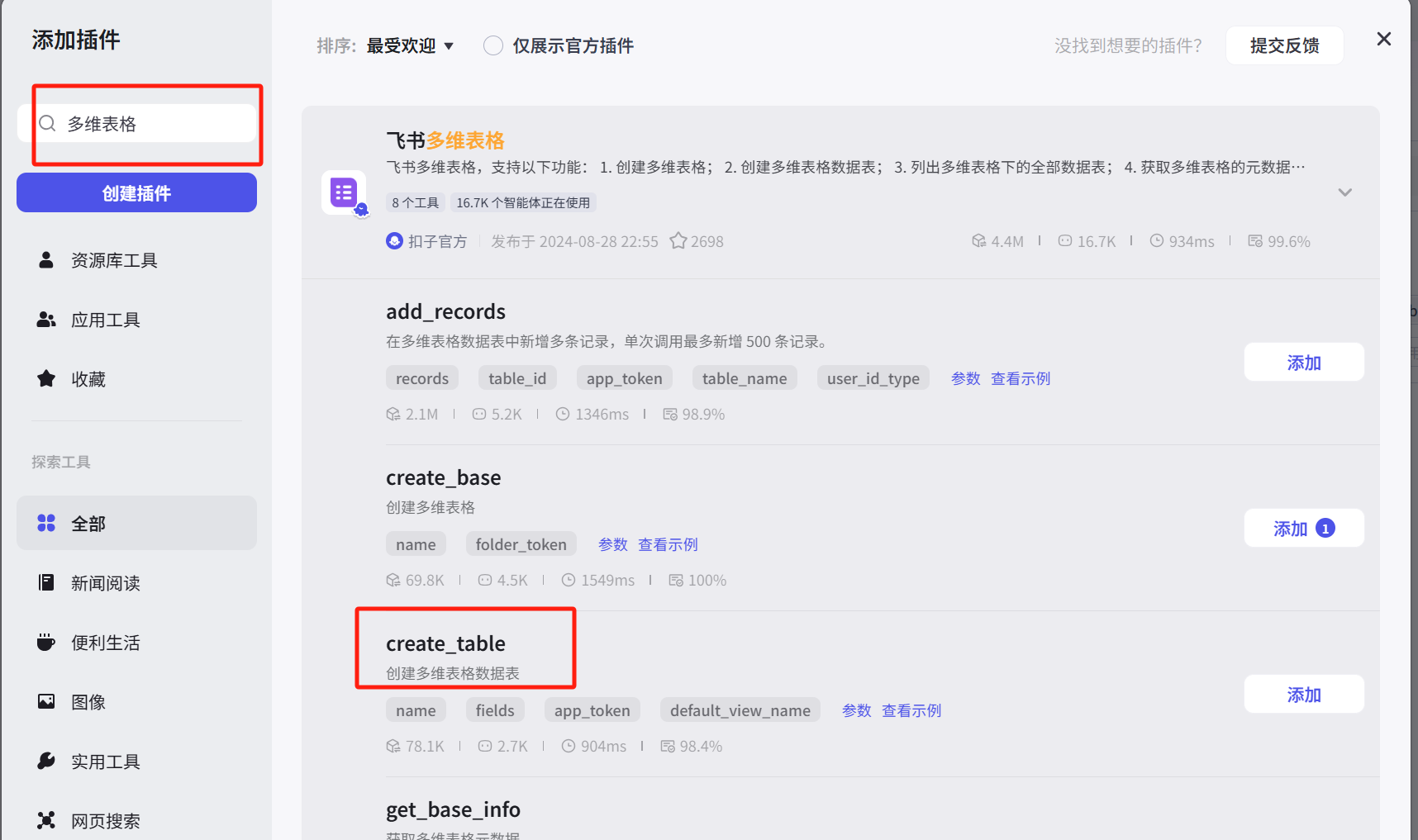Viewport: 1418px width, 840px height.
Task: Click the 99.6% success rate icon
Action: click(x=1255, y=241)
